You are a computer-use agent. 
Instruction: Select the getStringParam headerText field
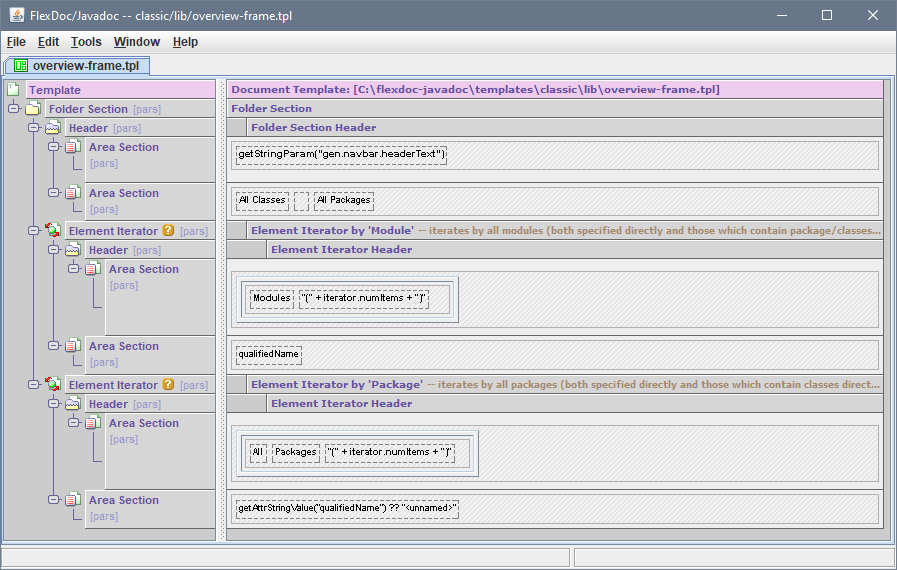pyautogui.click(x=340, y=155)
